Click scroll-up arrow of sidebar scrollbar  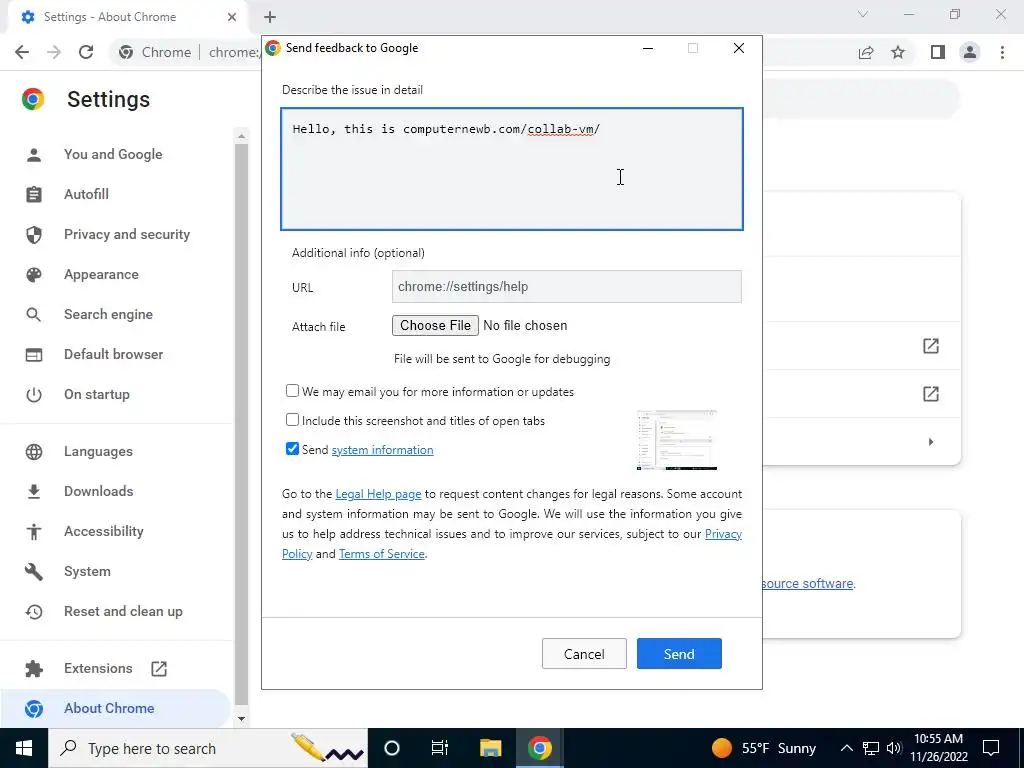point(242,136)
